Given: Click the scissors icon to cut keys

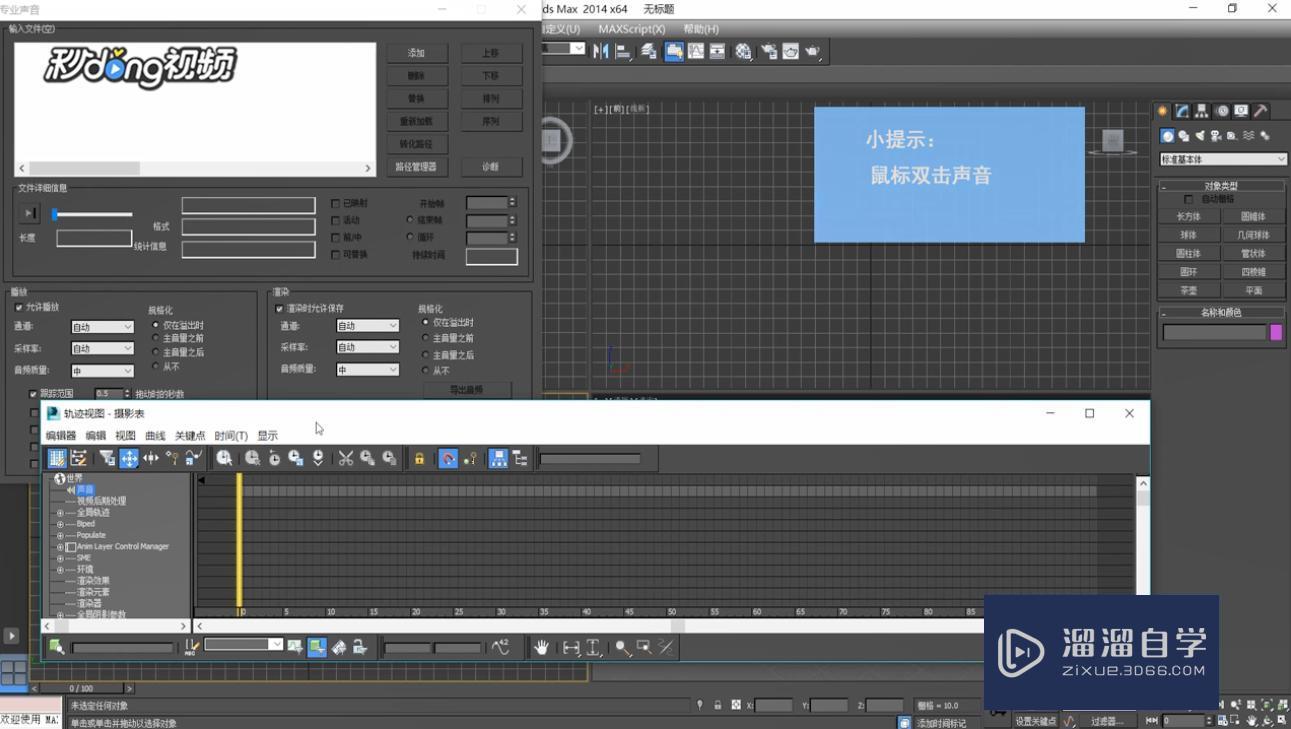Looking at the screenshot, I should point(347,458).
